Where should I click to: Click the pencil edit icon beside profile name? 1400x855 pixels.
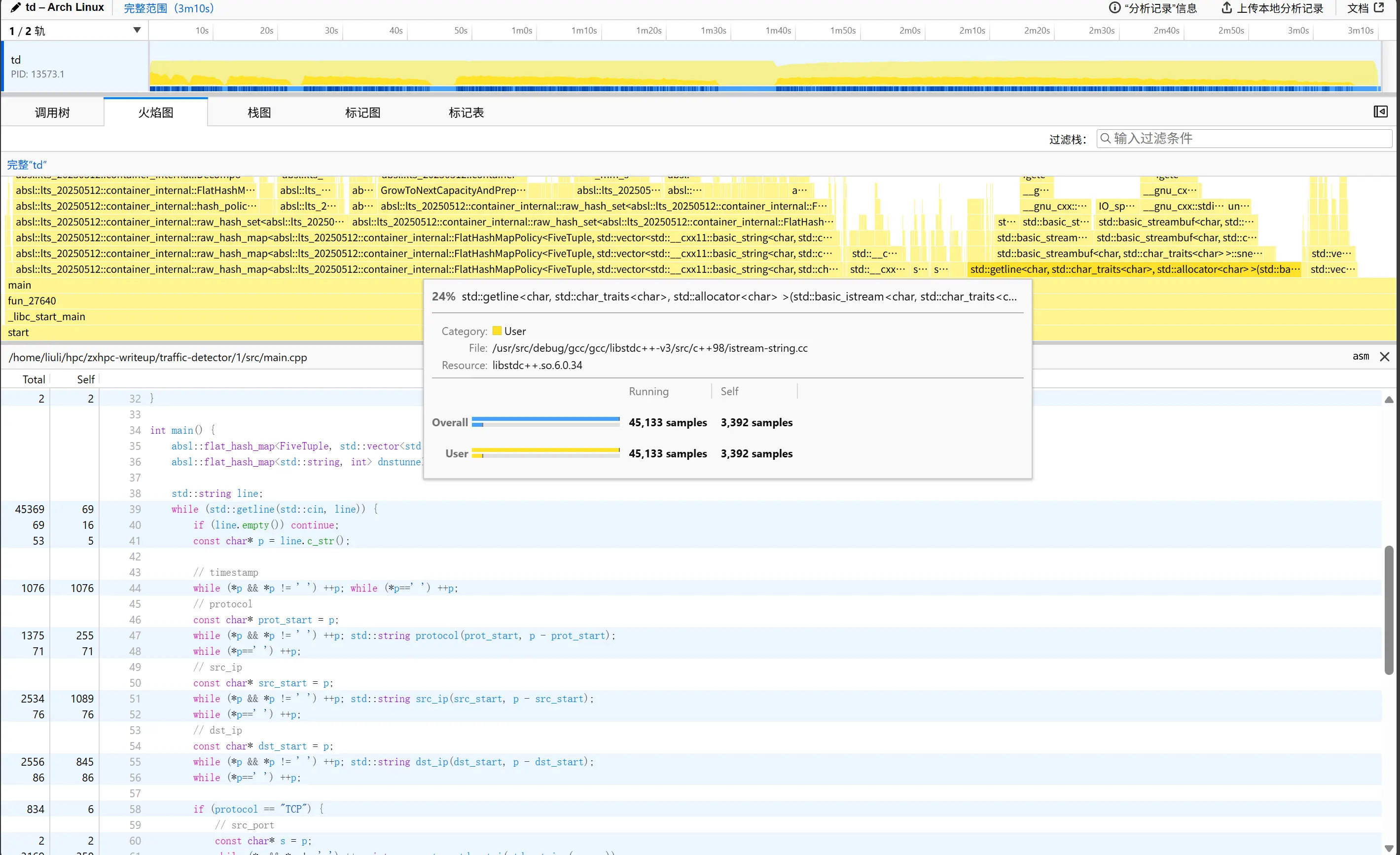(15, 7)
